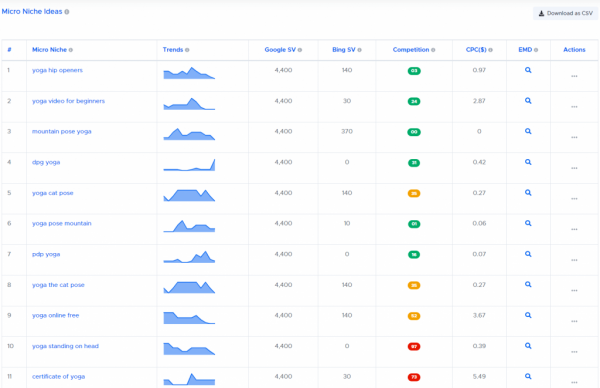Open actions menu for yoga standing on head
Viewport: 600px width, 388px height.
coord(574,352)
